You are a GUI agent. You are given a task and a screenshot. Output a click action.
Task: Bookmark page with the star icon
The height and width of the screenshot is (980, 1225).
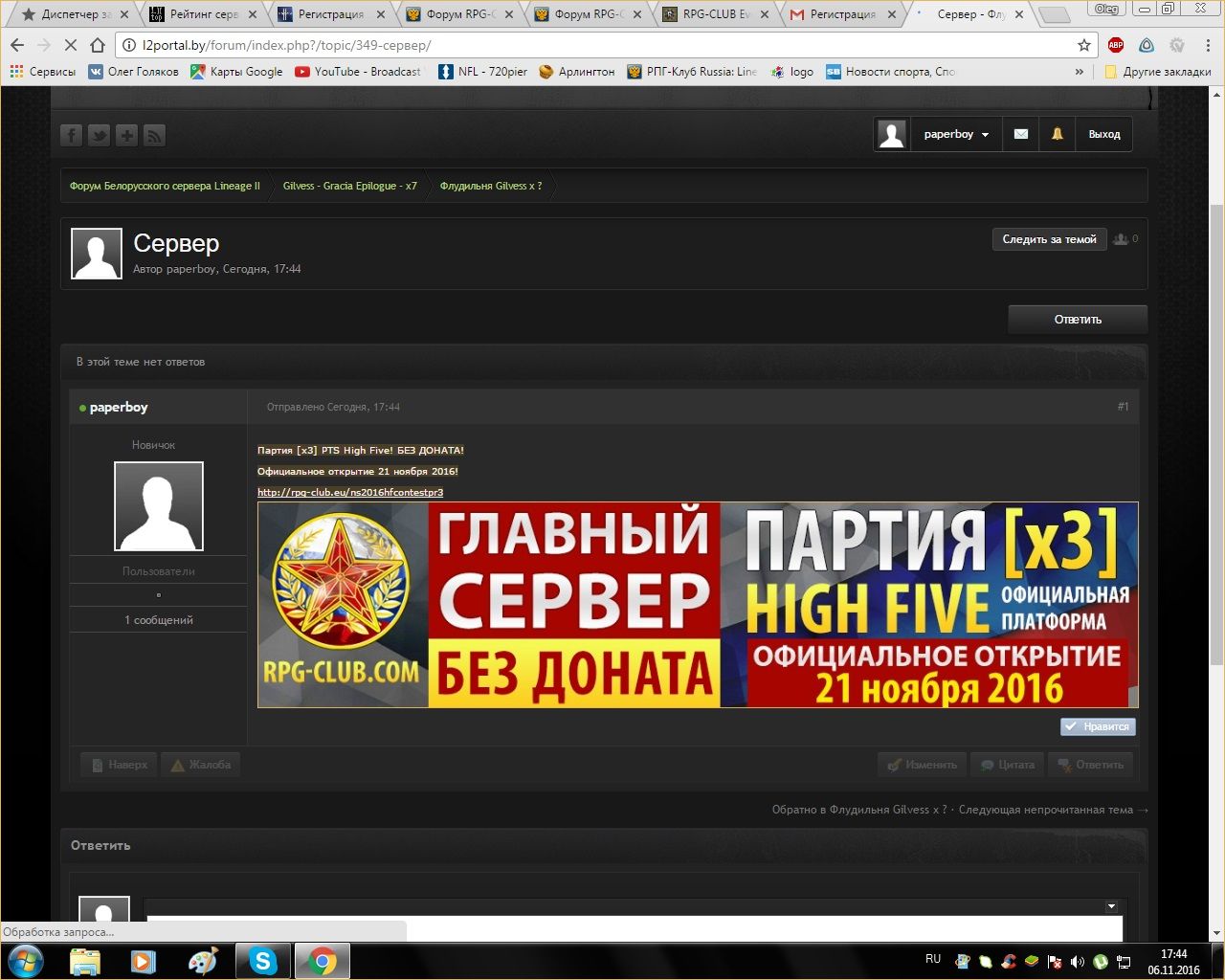(1084, 45)
